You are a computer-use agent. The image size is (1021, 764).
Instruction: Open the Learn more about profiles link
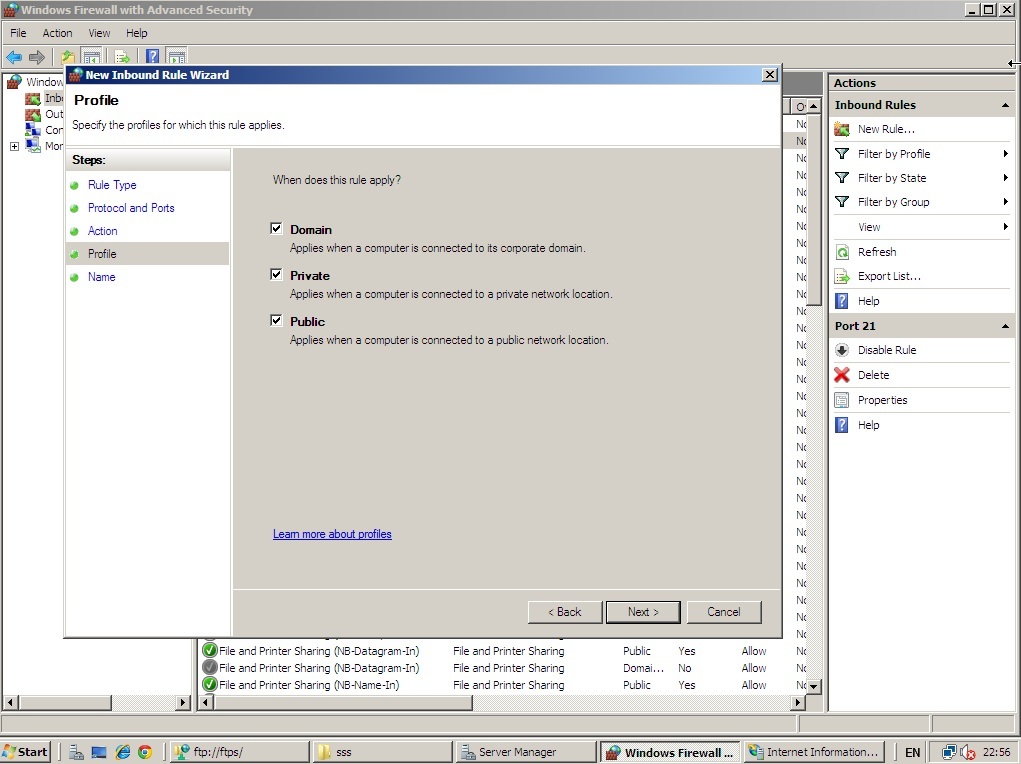point(332,534)
